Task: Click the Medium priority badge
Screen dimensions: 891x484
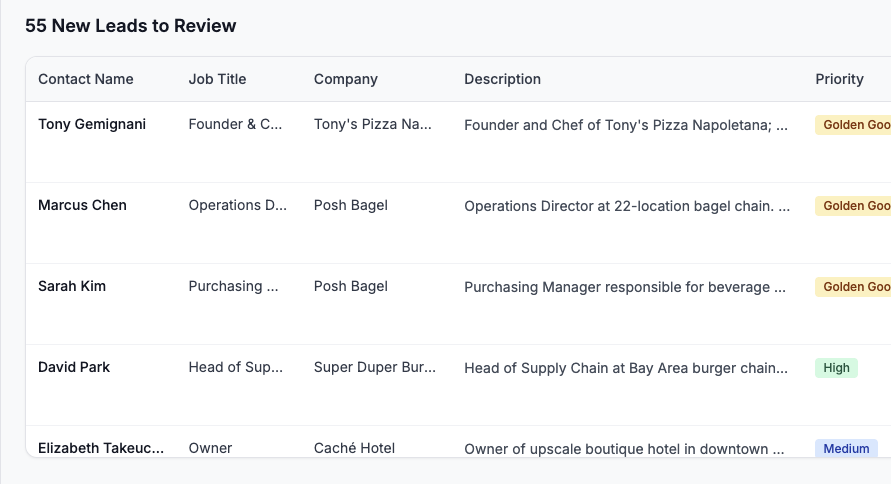Action: (x=846, y=448)
